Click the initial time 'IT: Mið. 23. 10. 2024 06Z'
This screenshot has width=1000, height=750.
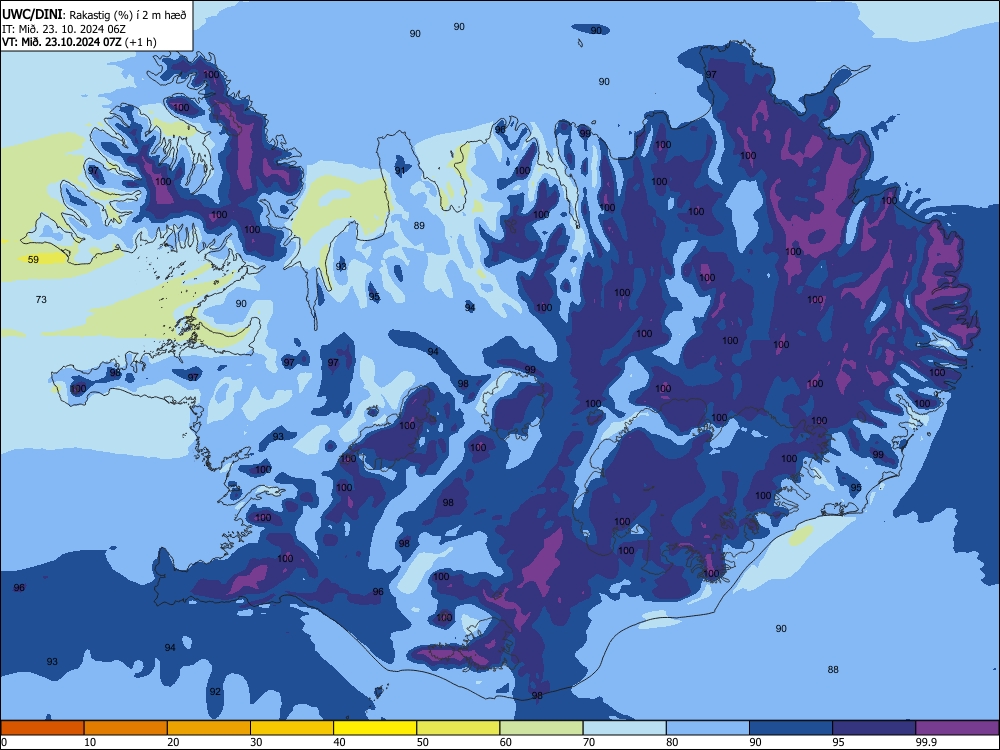pyautogui.click(x=64, y=29)
